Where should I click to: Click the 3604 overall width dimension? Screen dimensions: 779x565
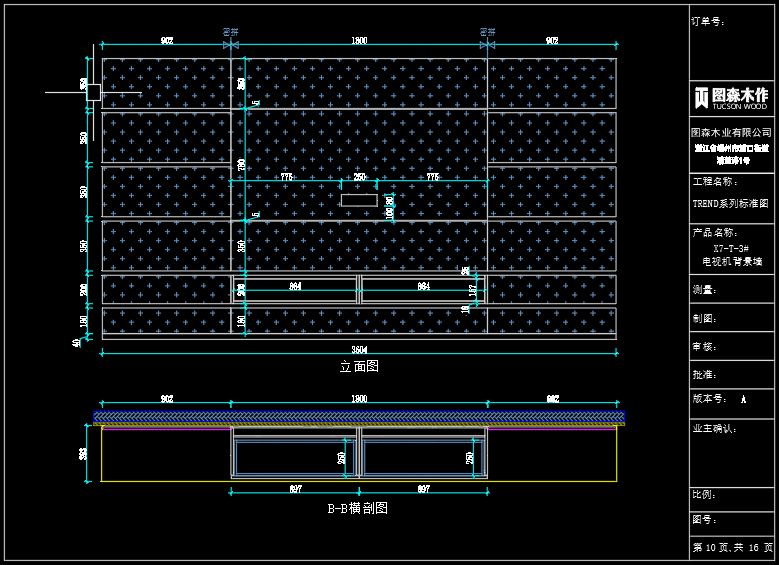pyautogui.click(x=359, y=349)
